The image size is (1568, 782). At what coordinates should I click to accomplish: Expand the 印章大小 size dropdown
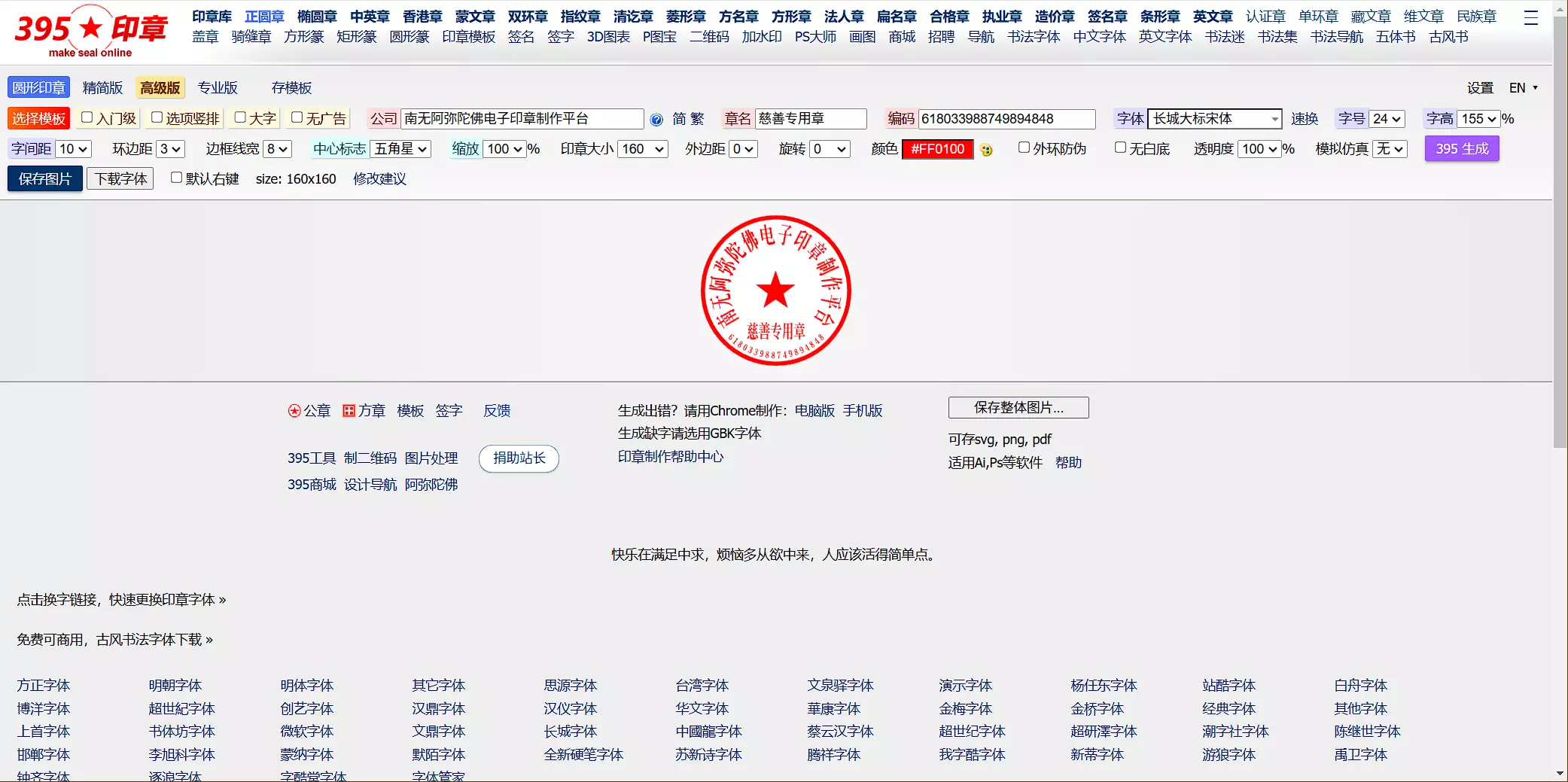click(x=642, y=149)
